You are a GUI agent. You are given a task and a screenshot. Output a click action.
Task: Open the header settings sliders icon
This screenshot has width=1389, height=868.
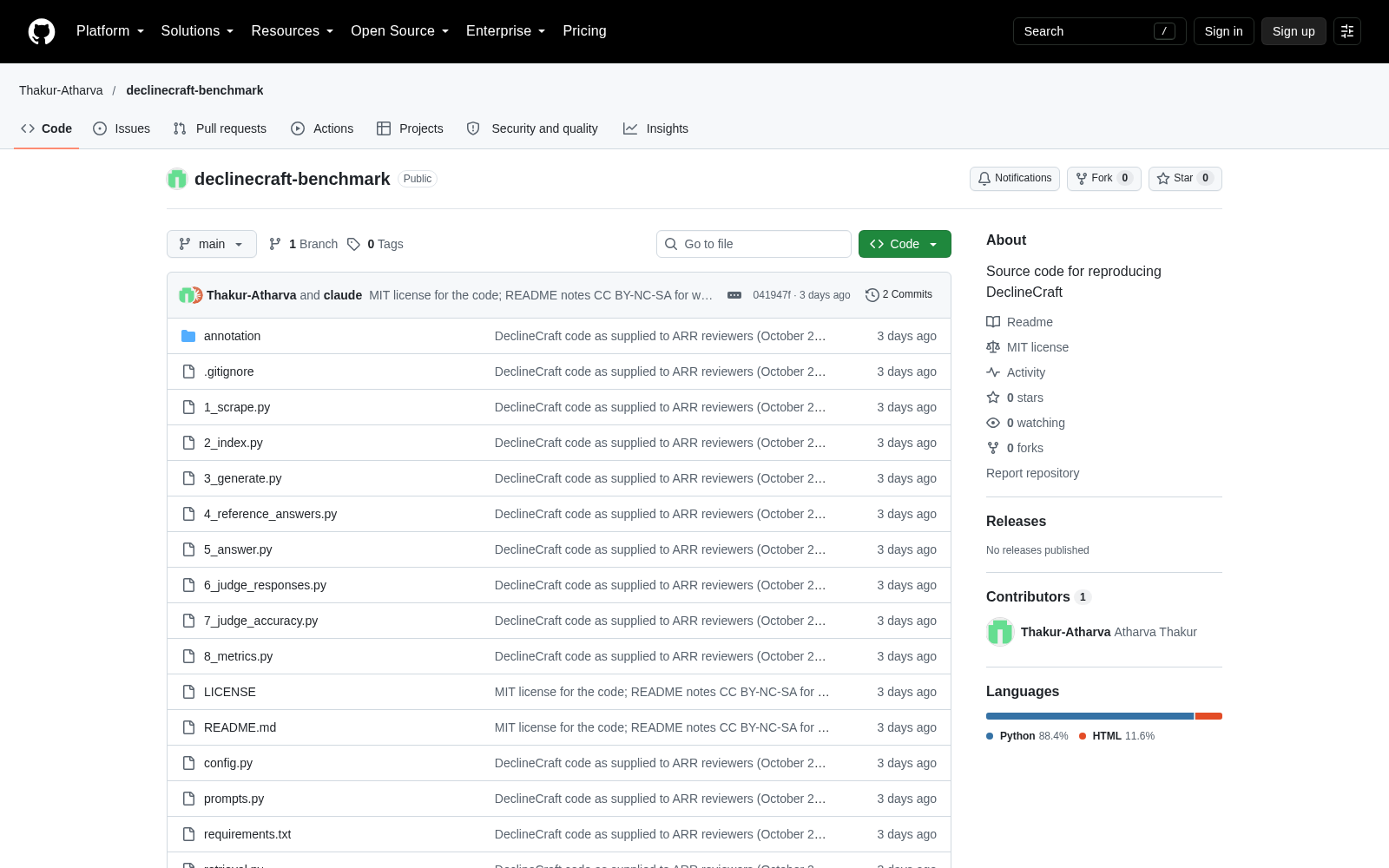[1347, 31]
